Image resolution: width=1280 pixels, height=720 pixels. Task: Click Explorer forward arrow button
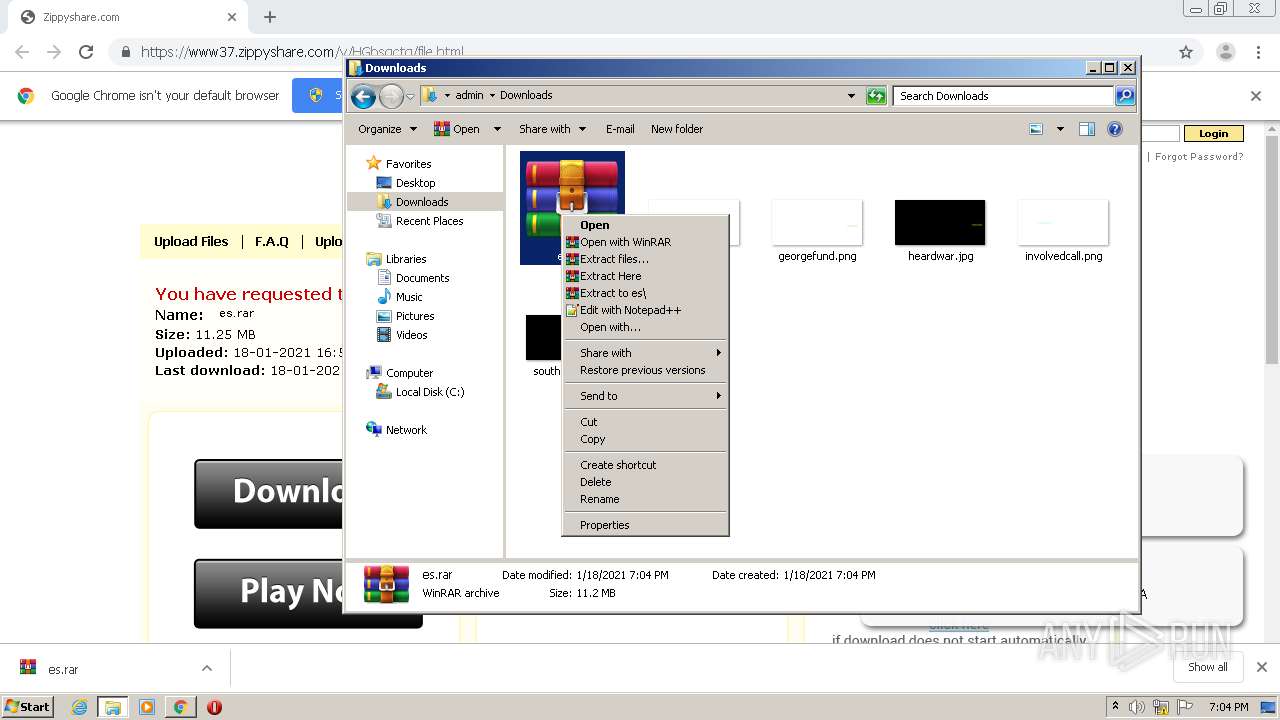pos(391,96)
